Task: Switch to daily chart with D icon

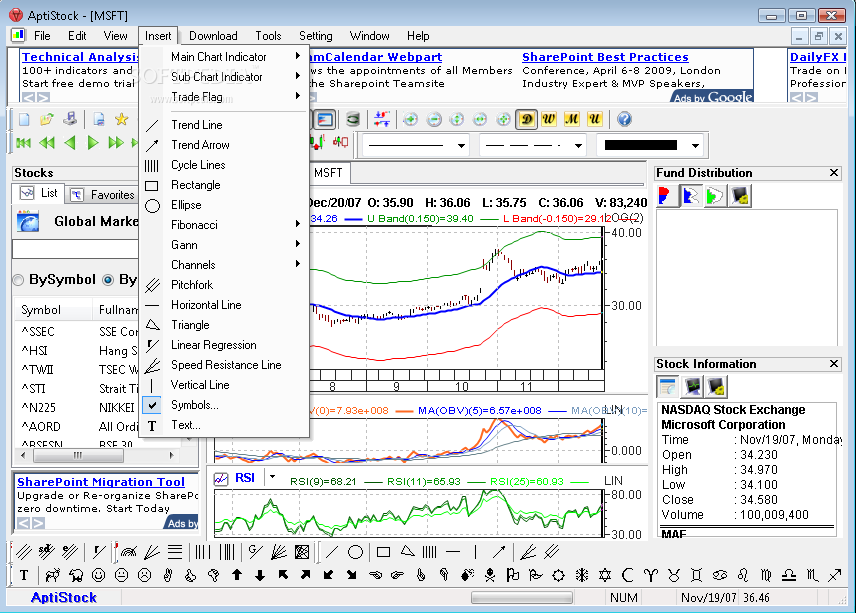Action: pyautogui.click(x=526, y=119)
